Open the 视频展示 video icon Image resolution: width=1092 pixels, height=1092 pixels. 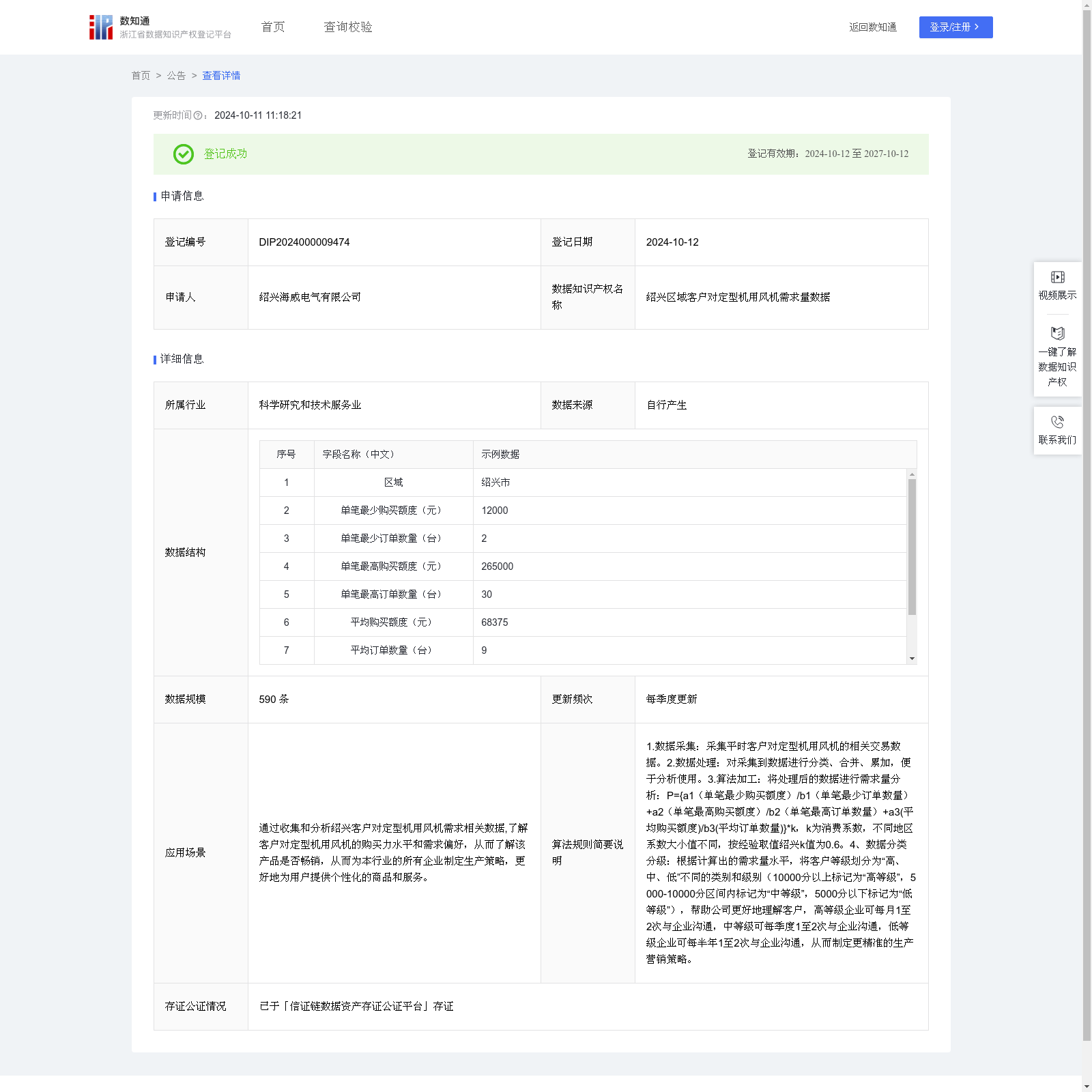click(1057, 277)
